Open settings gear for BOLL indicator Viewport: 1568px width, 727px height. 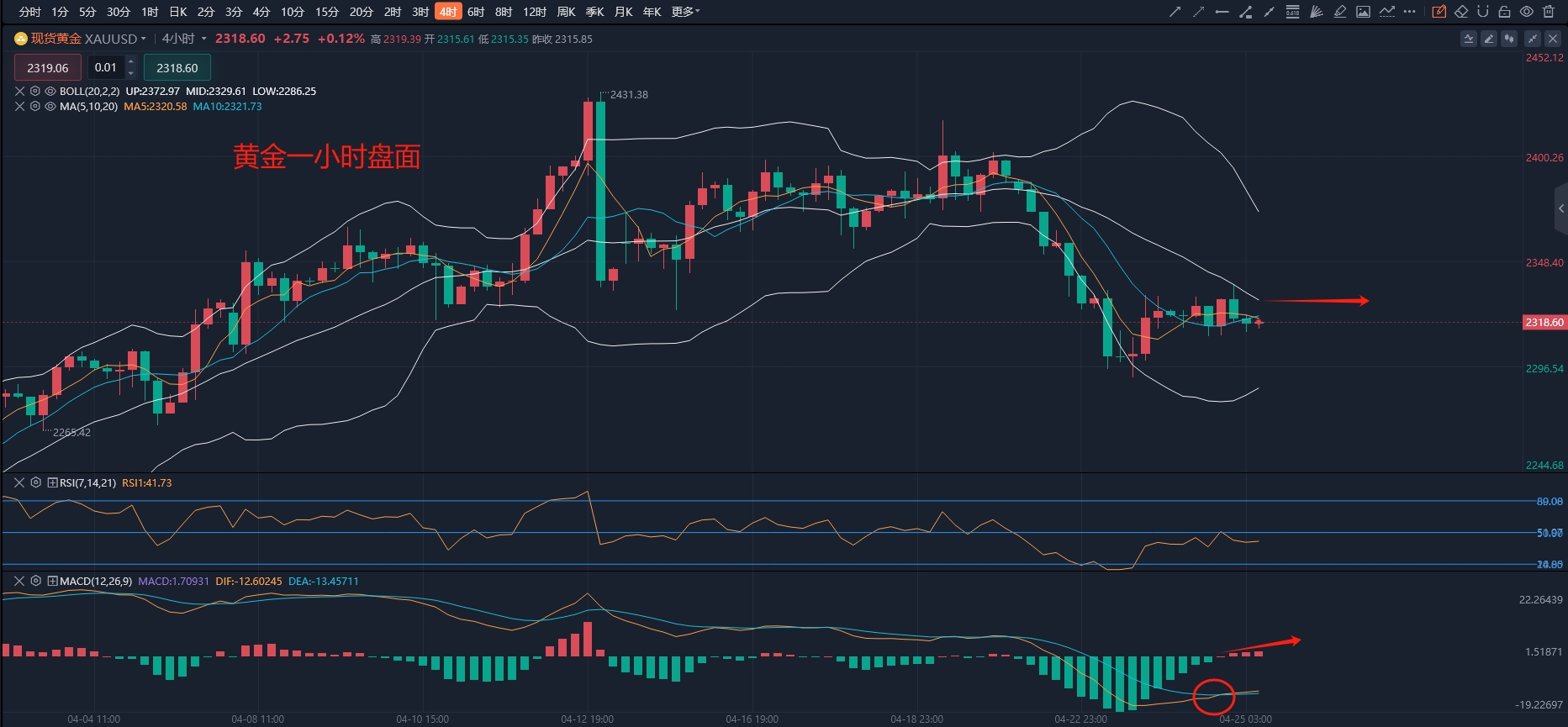[35, 91]
